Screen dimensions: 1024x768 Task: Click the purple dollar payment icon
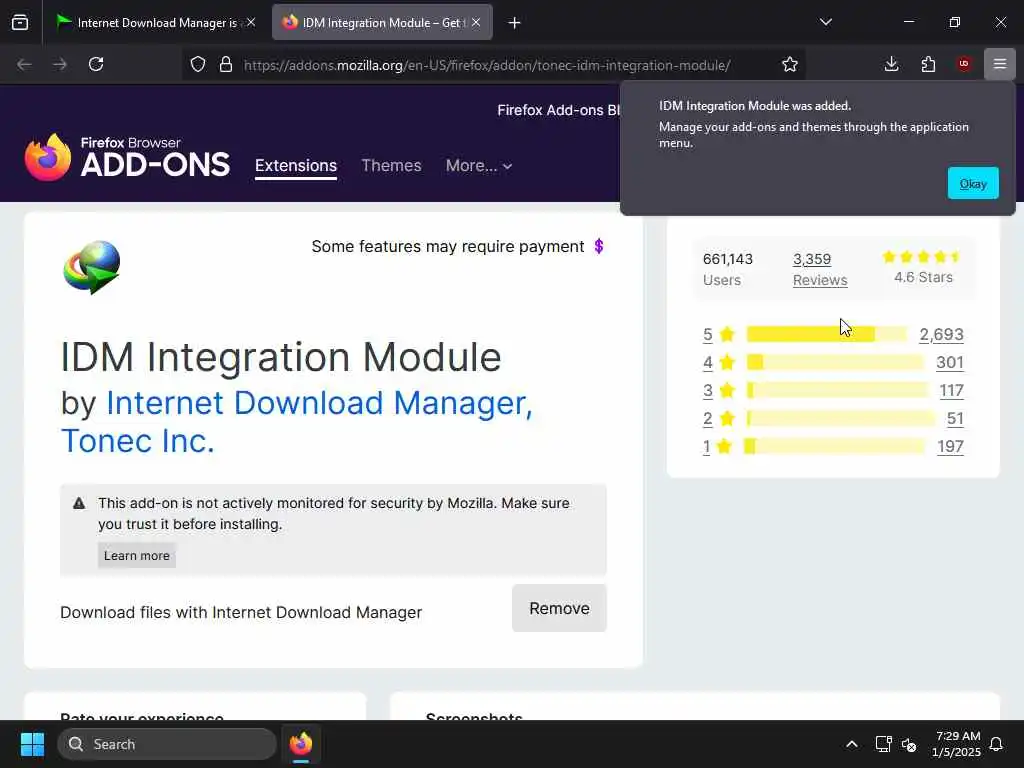599,246
